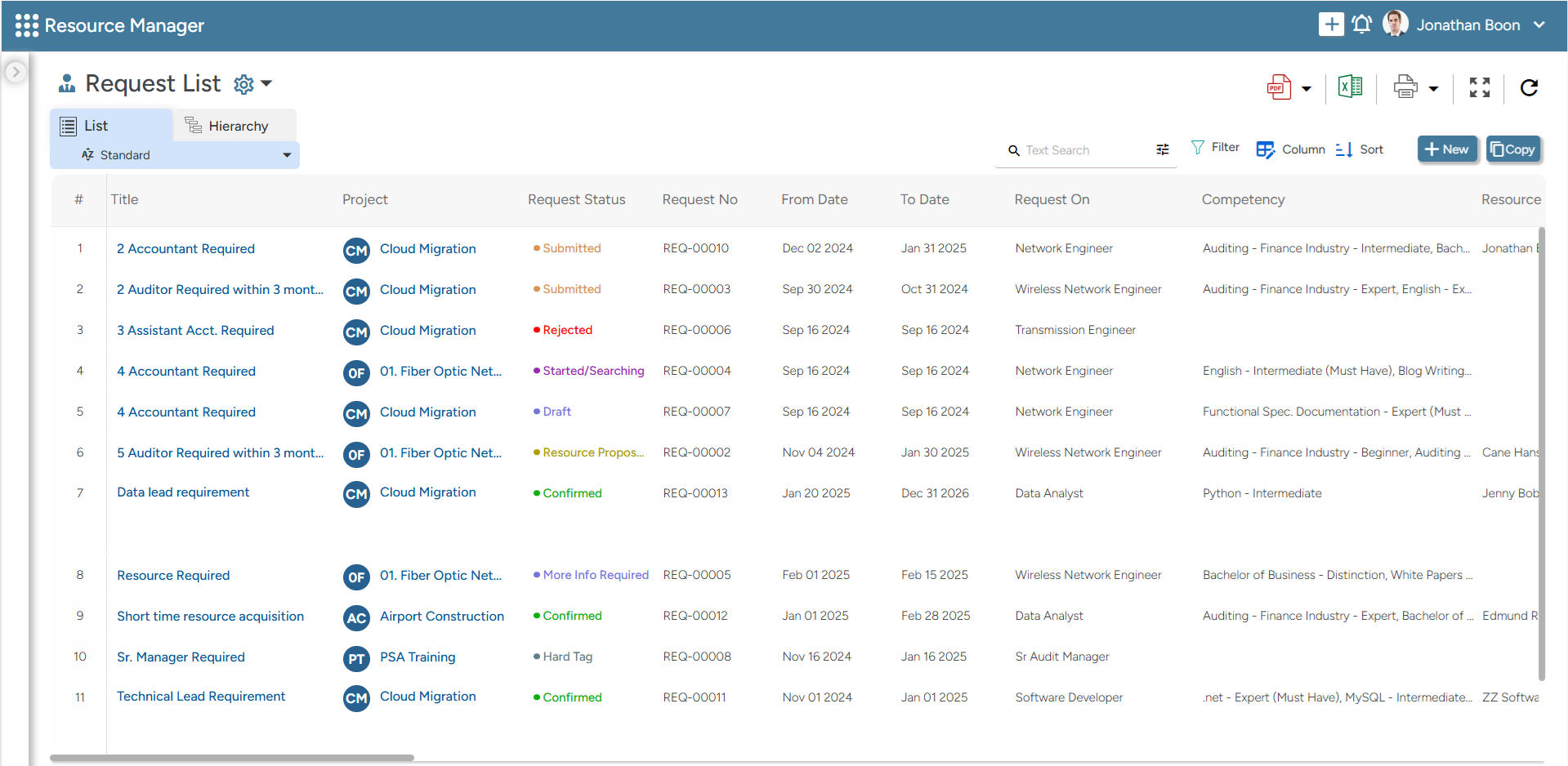Screen dimensions: 1568x766
Task: Open the Column visibility selector
Action: click(x=1291, y=149)
